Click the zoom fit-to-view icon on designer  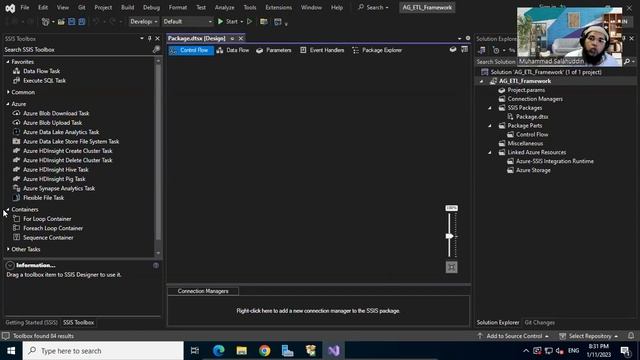(451, 267)
